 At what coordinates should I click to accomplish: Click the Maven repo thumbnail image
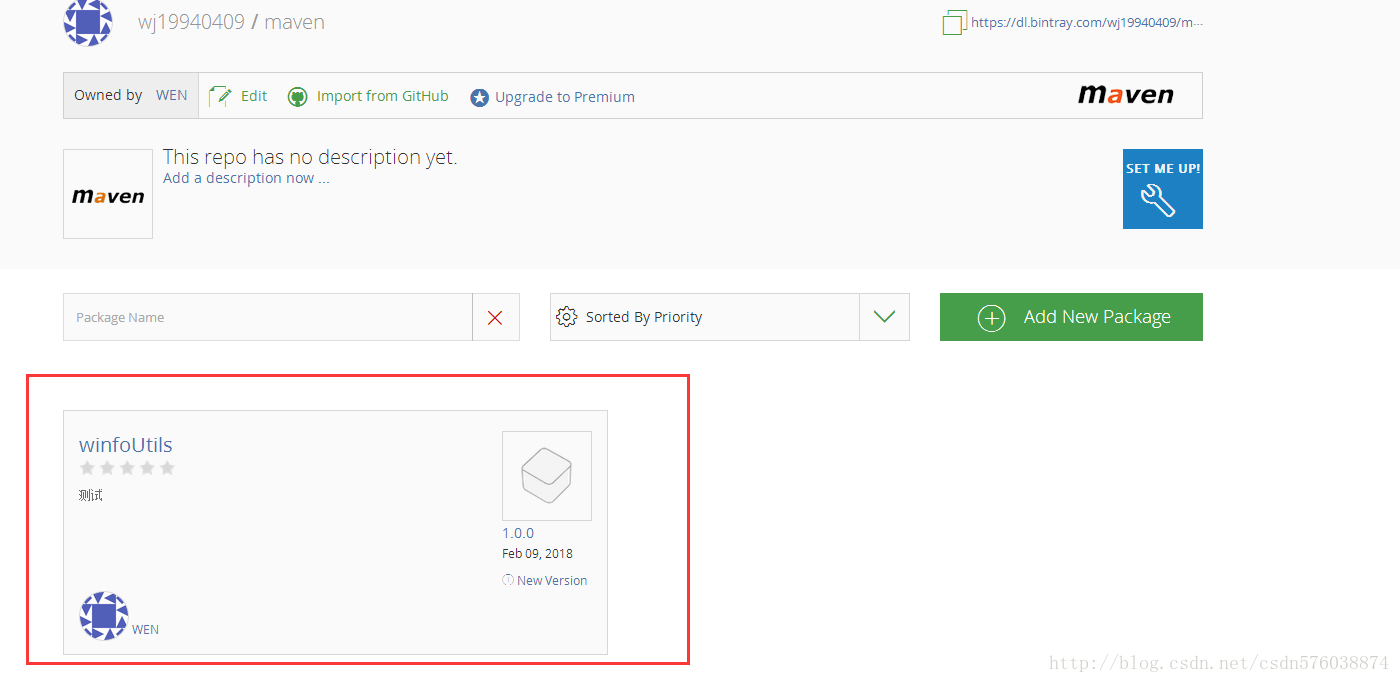(x=108, y=194)
